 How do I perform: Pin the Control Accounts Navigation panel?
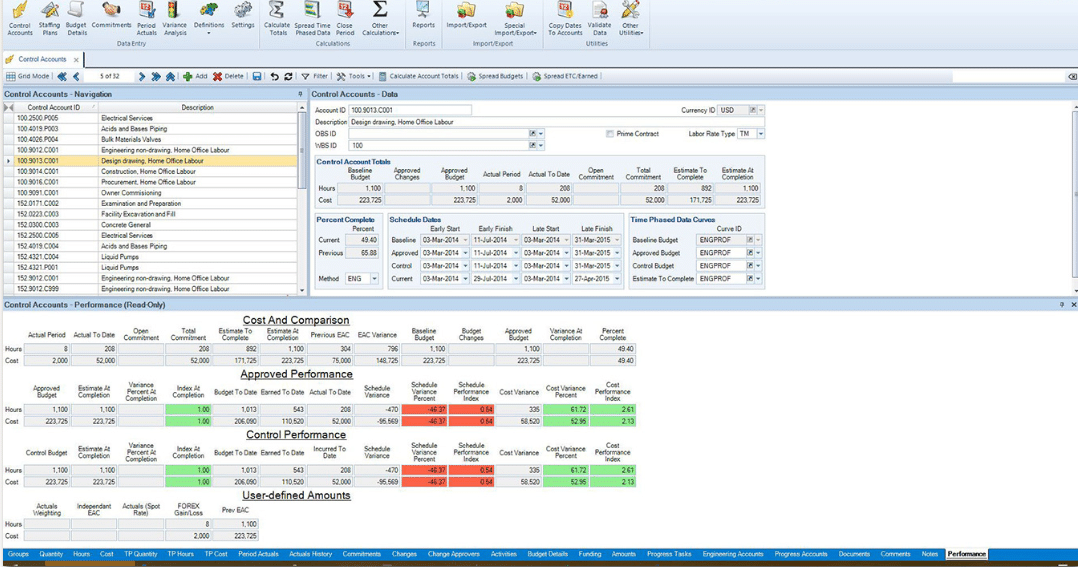[x=300, y=94]
